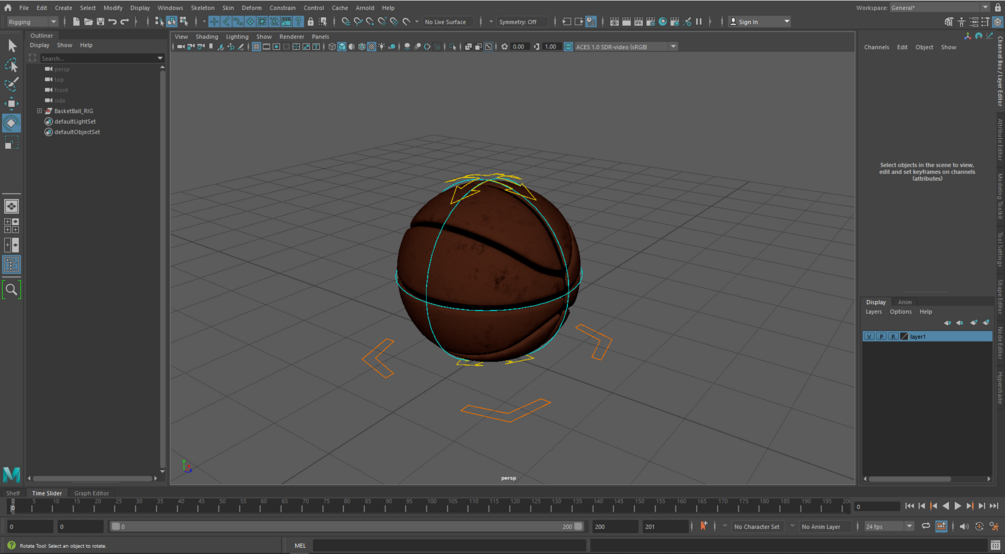Screen dimensions: 1005x554
Task: Click the MEL command language label
Action: pyautogui.click(x=300, y=546)
